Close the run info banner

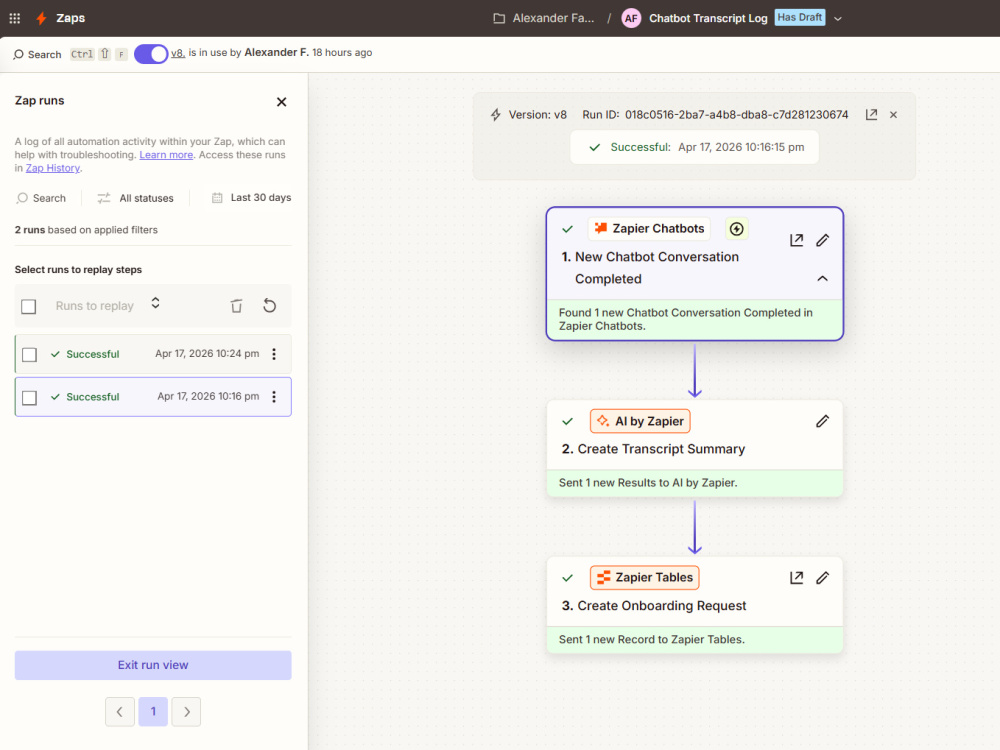(893, 115)
